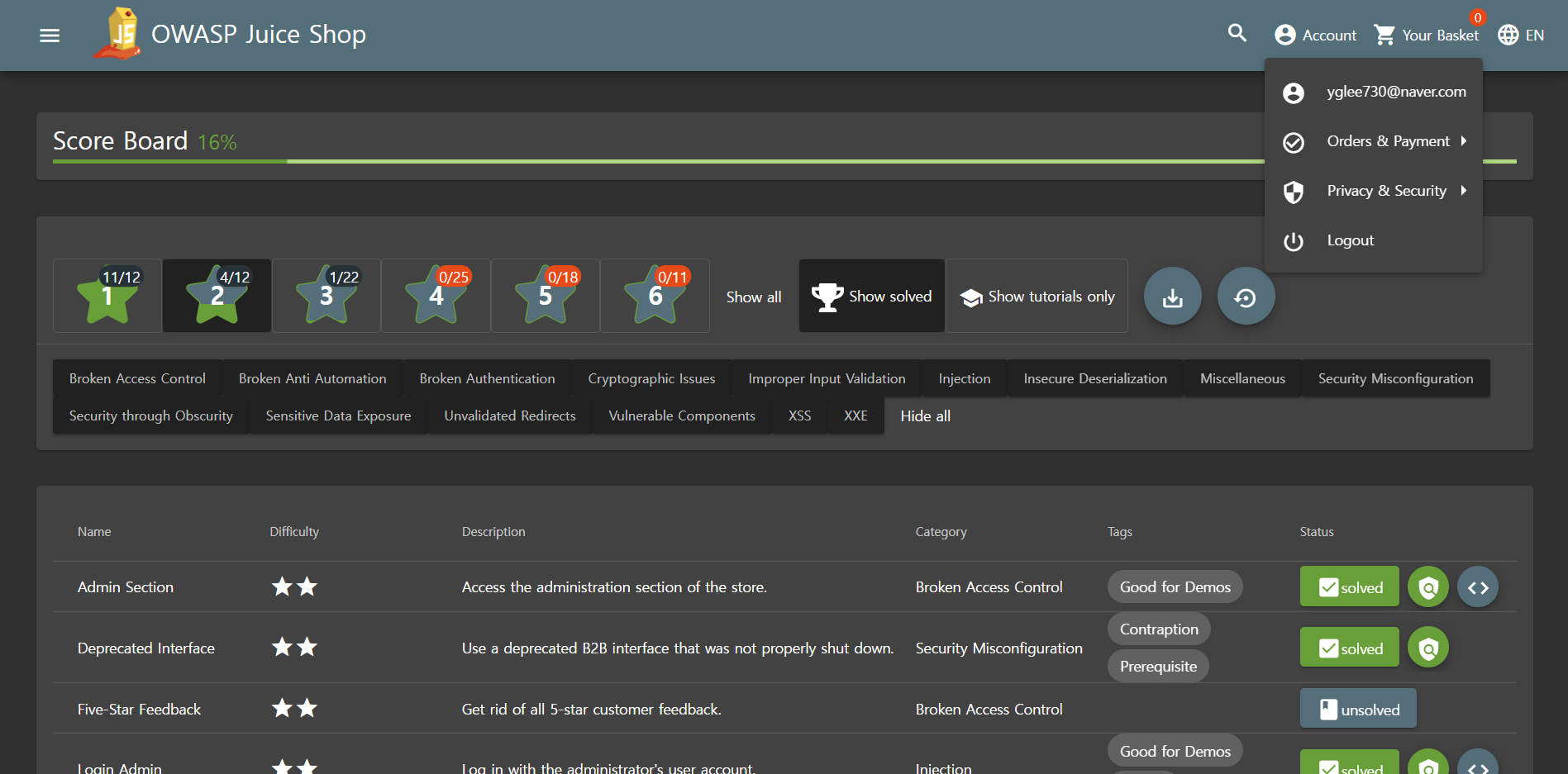This screenshot has width=1568, height=774.
Task: Open mitigation shield icon for Deprecated Interface
Action: pyautogui.click(x=1428, y=648)
